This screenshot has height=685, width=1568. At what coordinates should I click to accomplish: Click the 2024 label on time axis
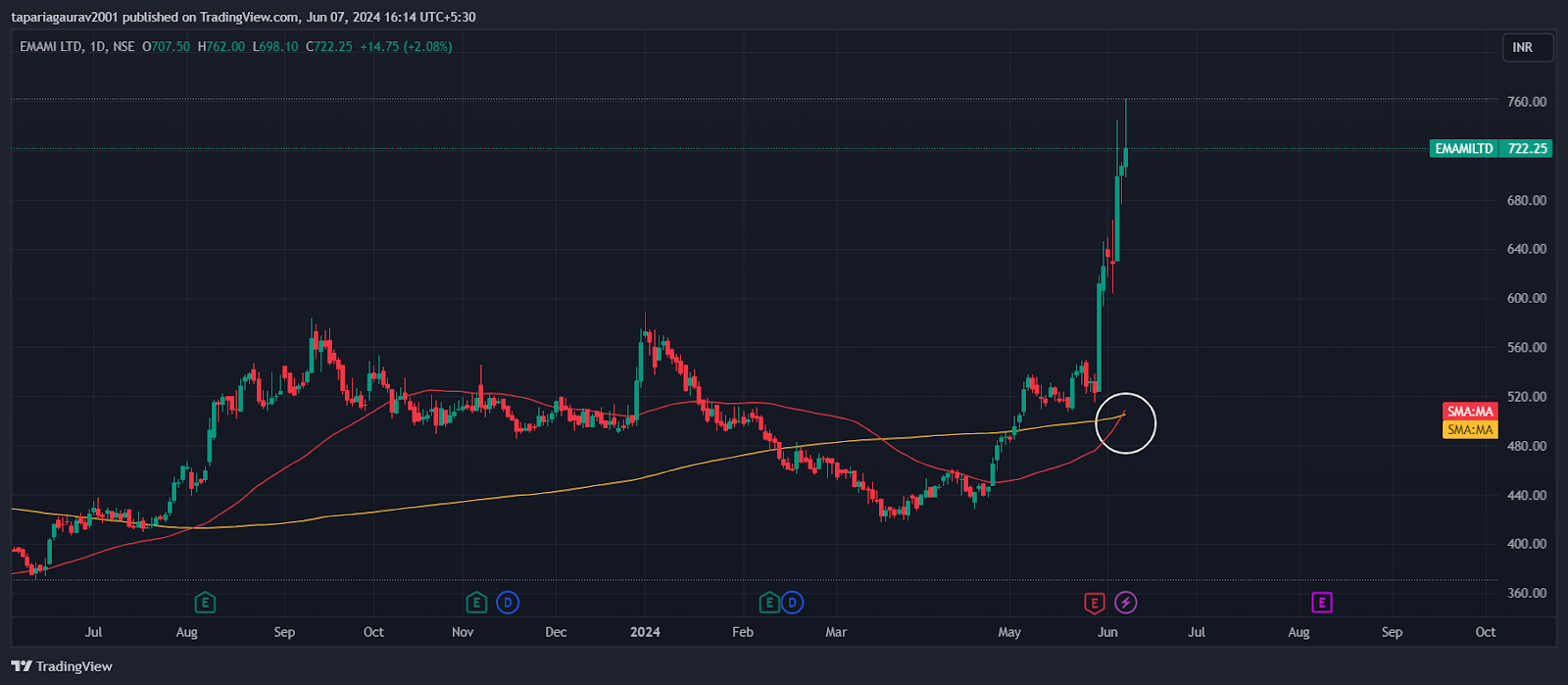click(645, 632)
